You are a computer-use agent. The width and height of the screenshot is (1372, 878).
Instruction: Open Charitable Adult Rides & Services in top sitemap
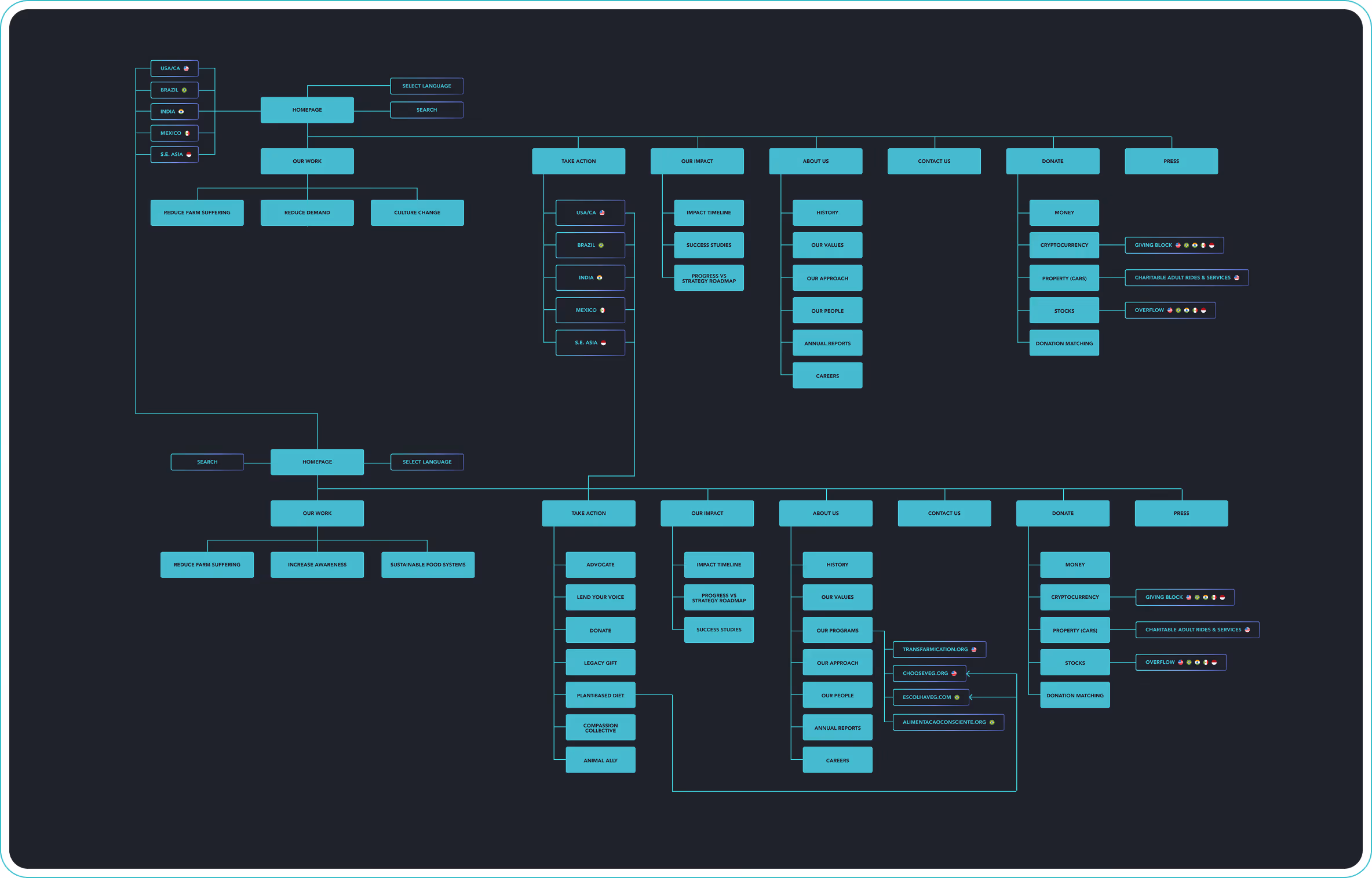tap(1187, 277)
